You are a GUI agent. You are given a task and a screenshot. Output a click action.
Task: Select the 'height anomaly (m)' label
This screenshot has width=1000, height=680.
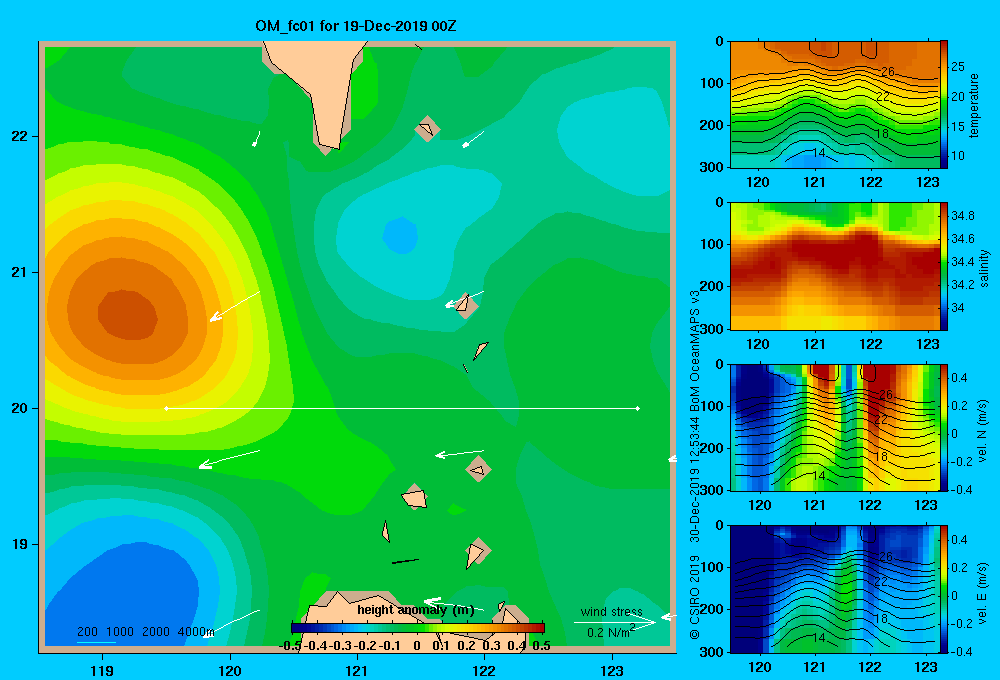click(x=416, y=610)
